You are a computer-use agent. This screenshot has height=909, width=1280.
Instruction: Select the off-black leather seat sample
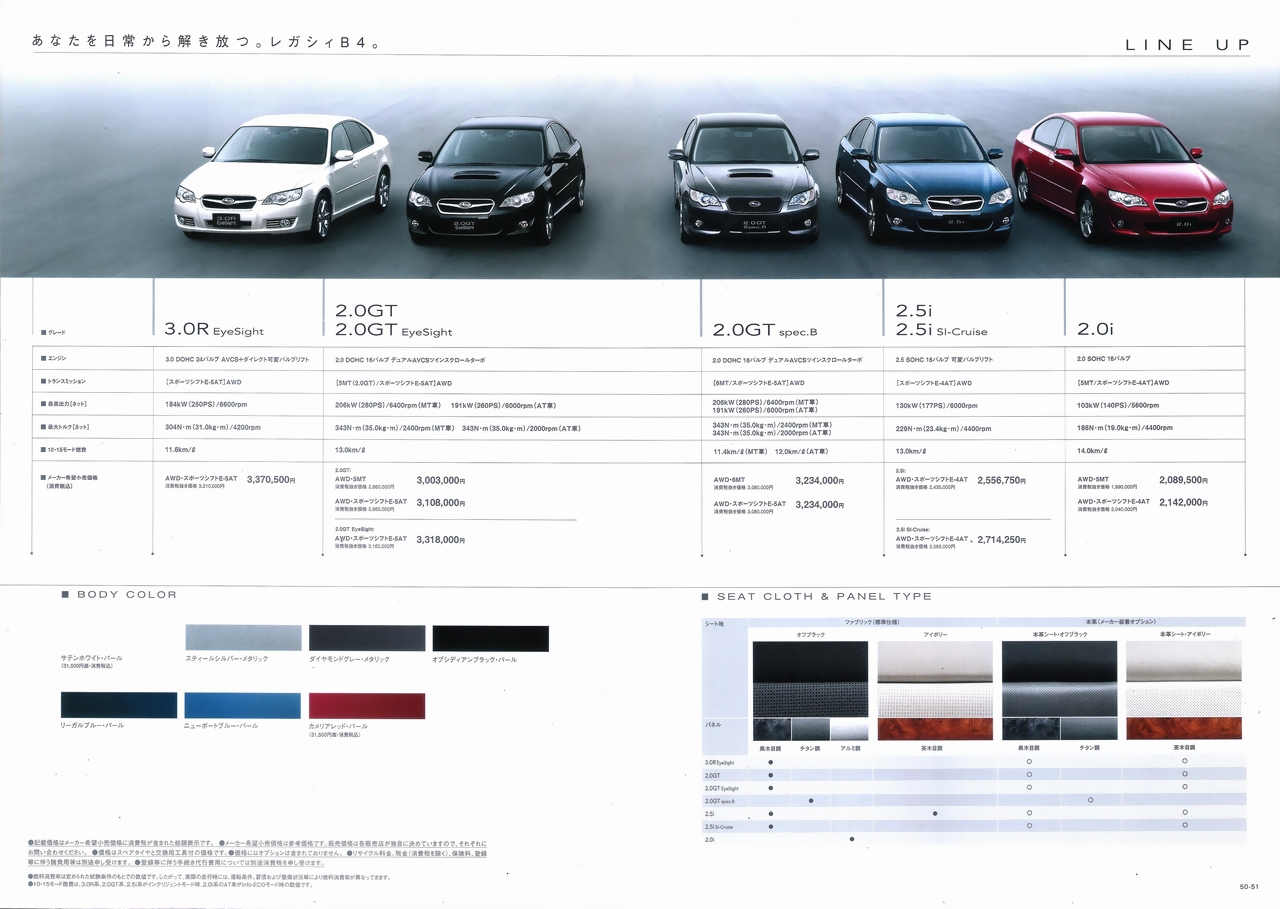pyautogui.click(x=1059, y=679)
